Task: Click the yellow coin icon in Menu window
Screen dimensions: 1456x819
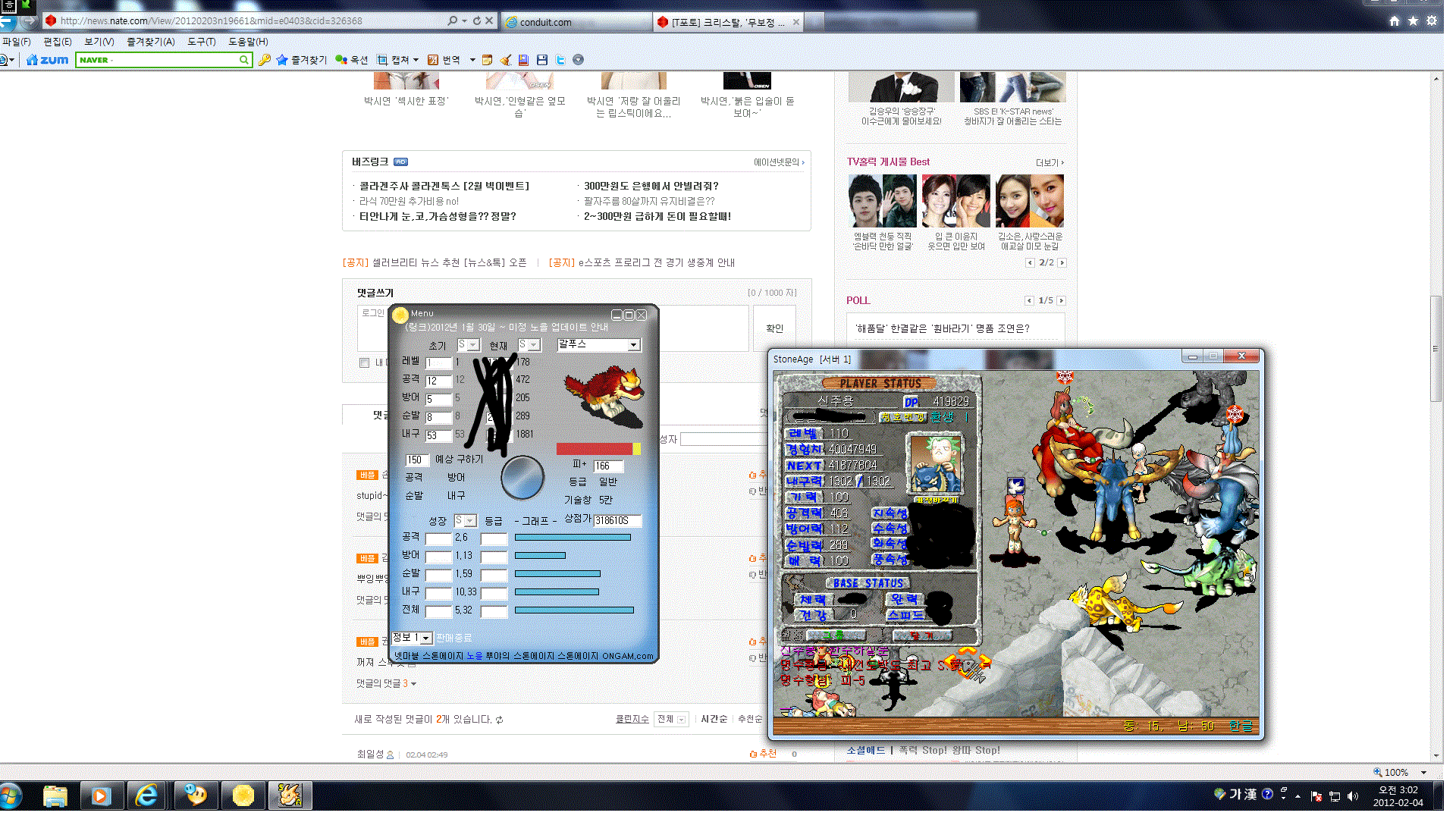Action: point(400,315)
